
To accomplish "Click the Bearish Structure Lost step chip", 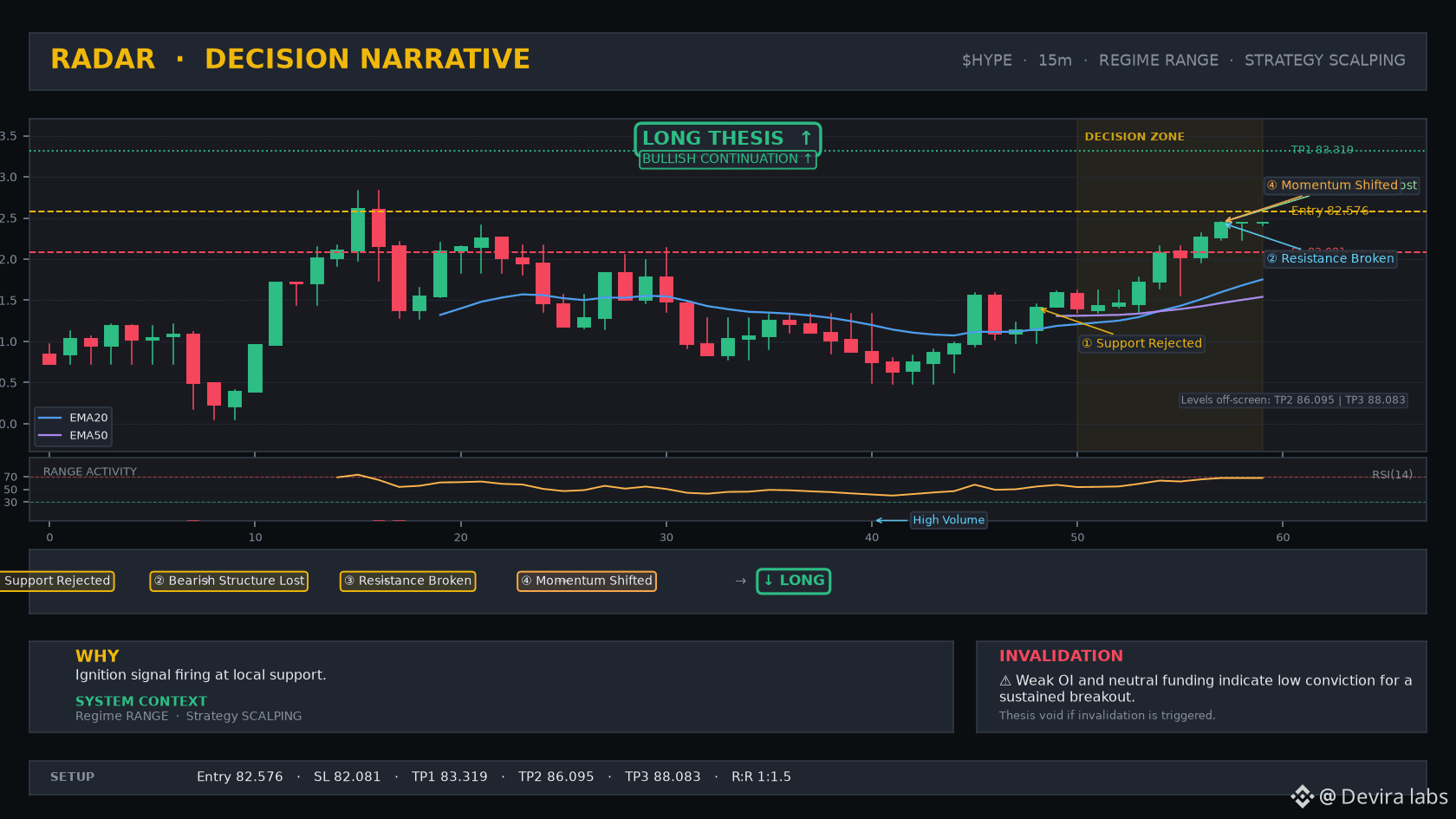I will (230, 581).
